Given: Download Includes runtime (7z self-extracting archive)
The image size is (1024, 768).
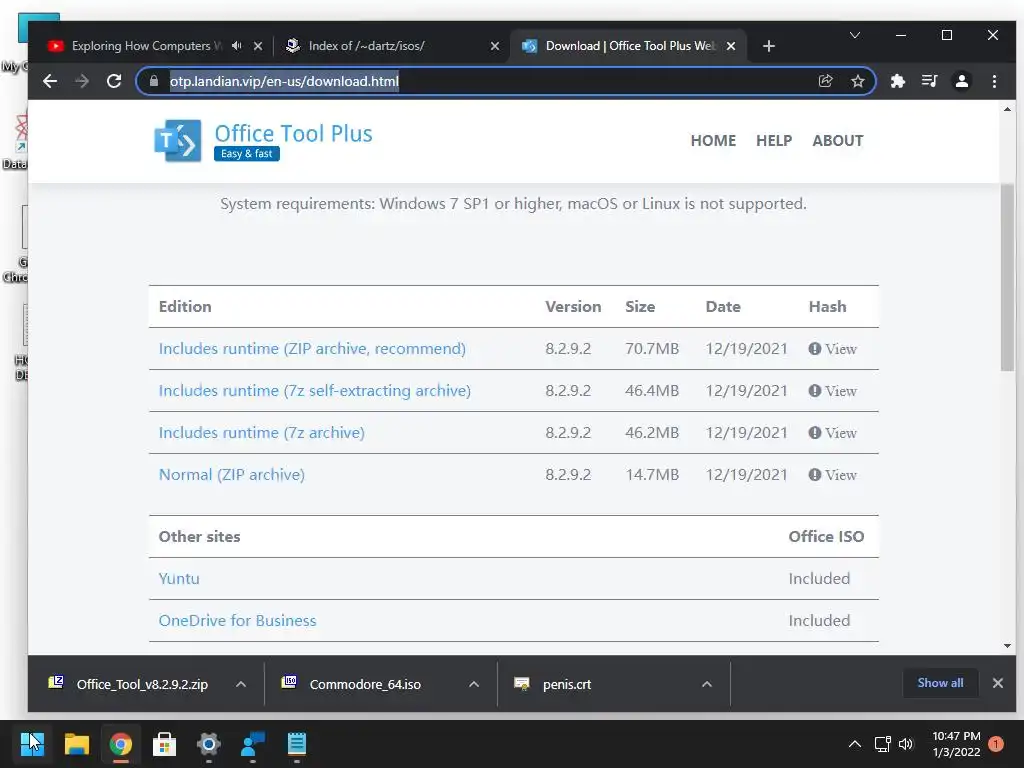Looking at the screenshot, I should coord(315,391).
